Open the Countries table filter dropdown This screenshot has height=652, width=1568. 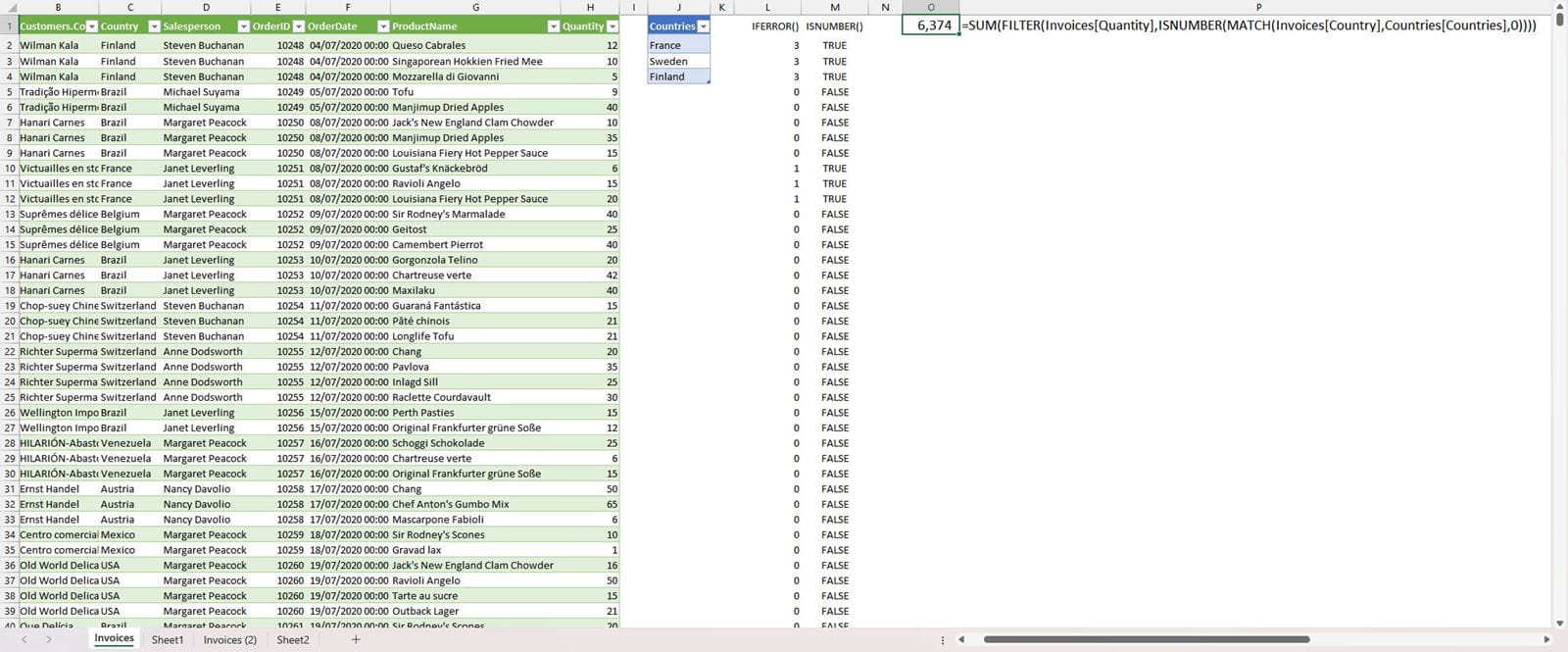click(703, 26)
